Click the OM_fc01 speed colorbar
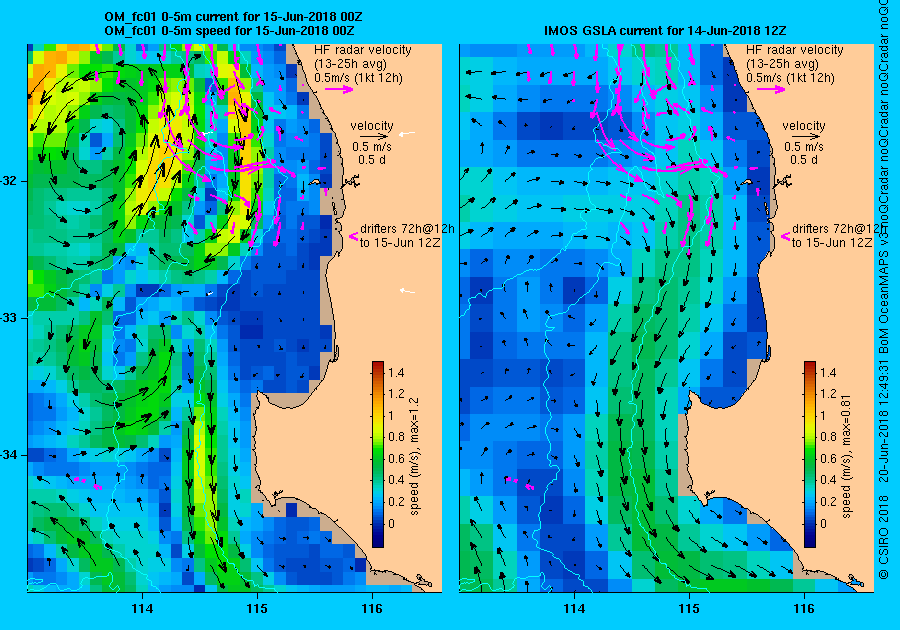Viewport: 900px width, 630px height. pyautogui.click(x=378, y=454)
